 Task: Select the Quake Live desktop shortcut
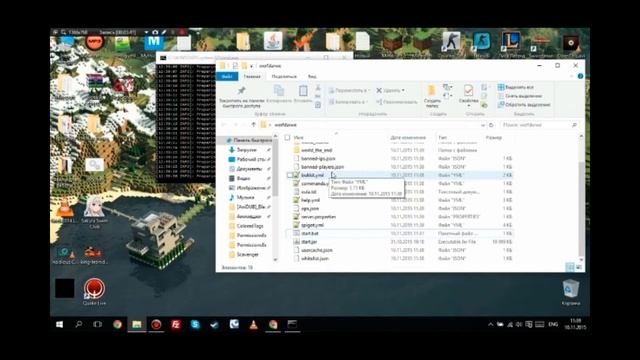pos(94,291)
